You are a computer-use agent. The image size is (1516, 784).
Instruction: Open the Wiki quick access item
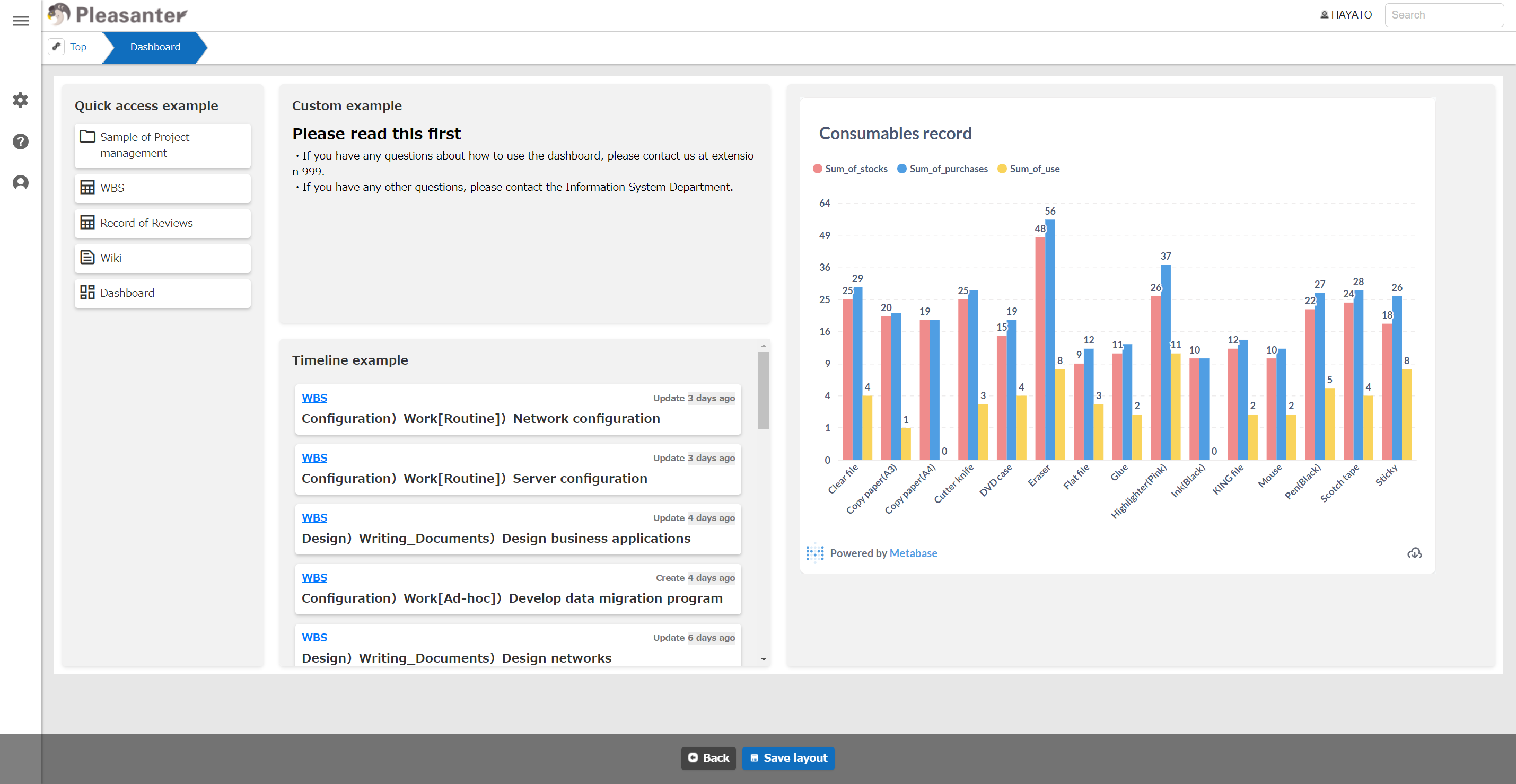coord(162,258)
